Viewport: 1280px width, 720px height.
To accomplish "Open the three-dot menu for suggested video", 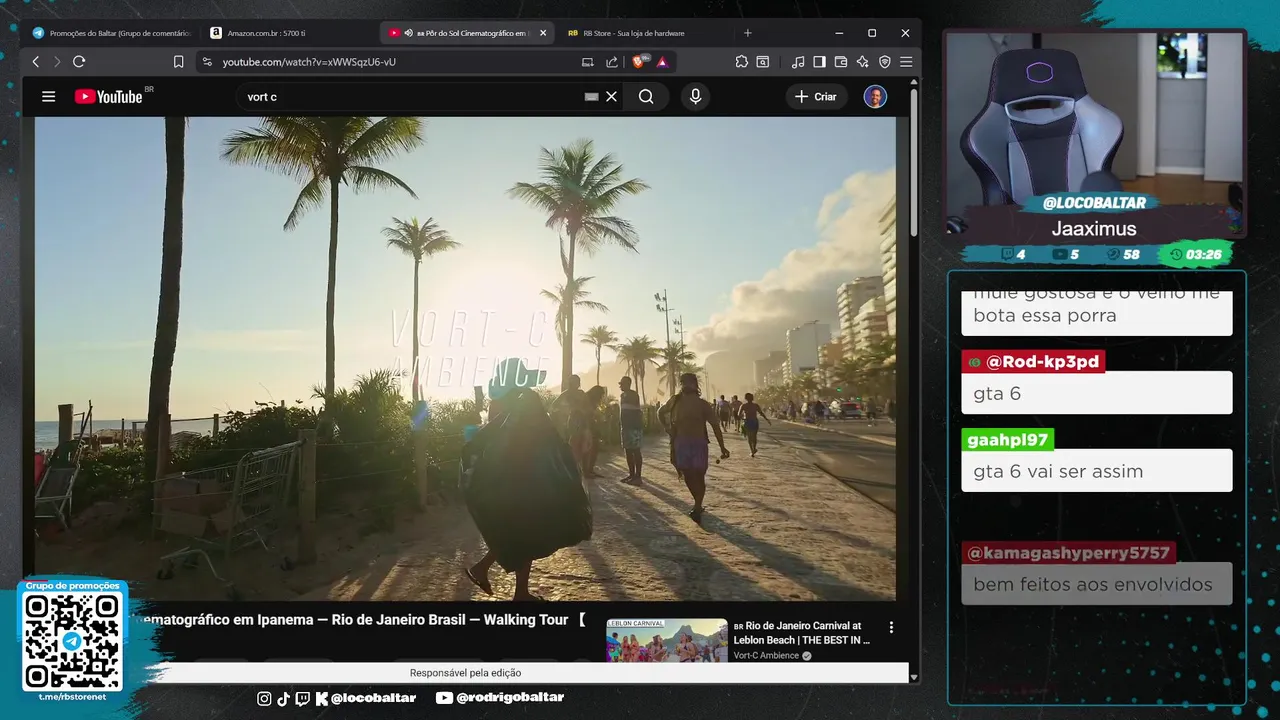I will (x=891, y=628).
